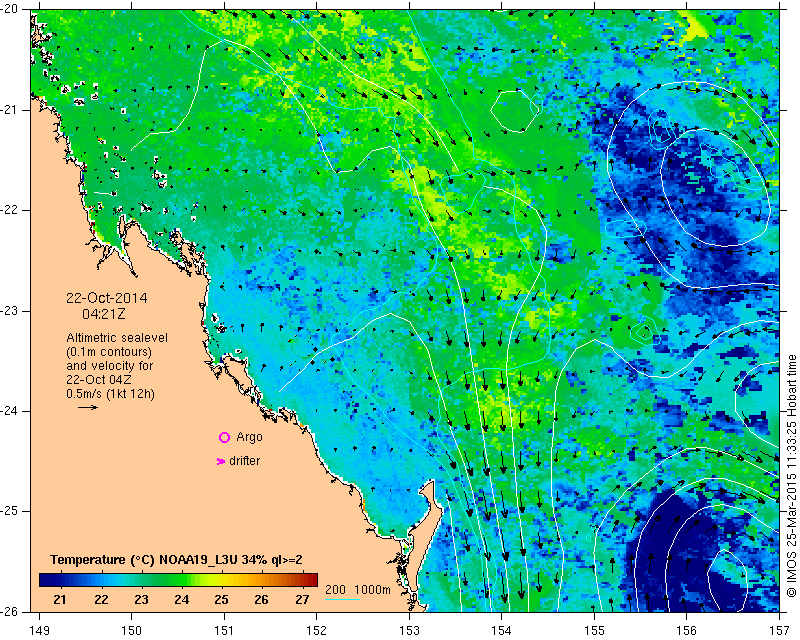Click the "0.5m/s (1kt 12h)" text
This screenshot has height=640, width=800.
110,393
